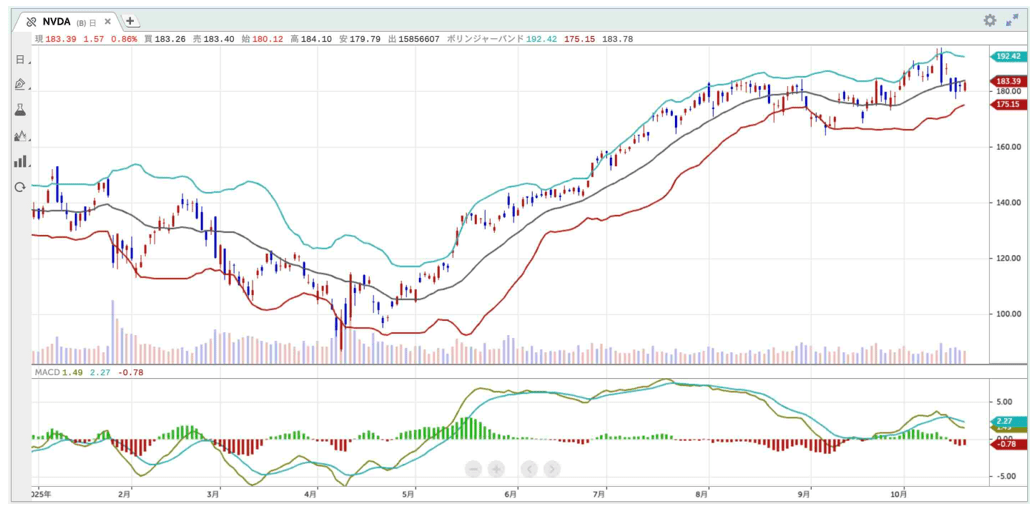Open the gear settings icon

click(989, 20)
